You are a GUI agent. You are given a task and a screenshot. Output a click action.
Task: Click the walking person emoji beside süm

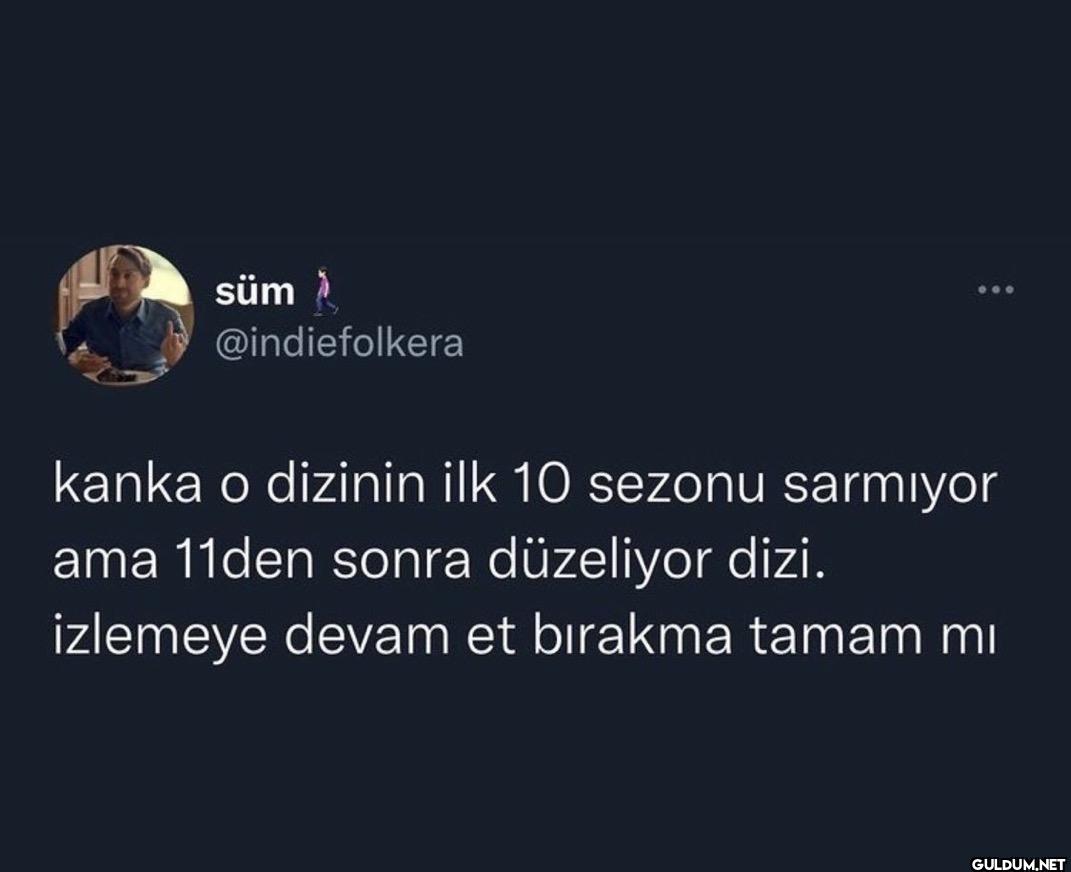click(x=324, y=292)
